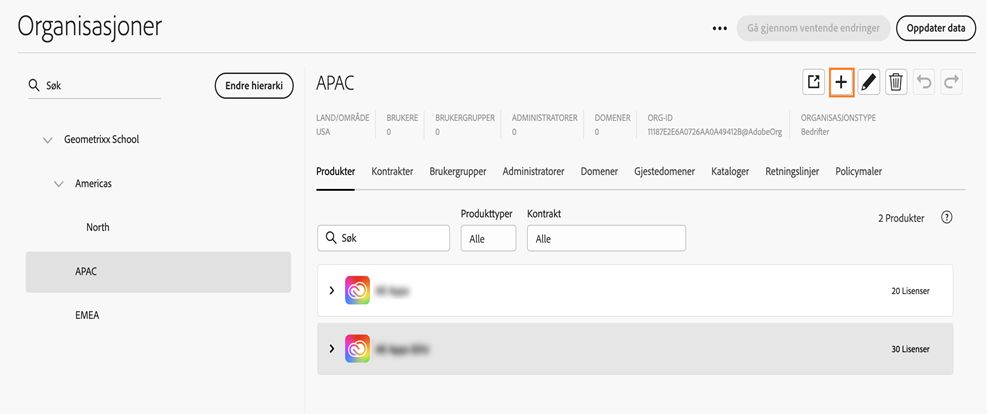Open the Administratorer tab
This screenshot has width=987, height=414.
tap(533, 171)
